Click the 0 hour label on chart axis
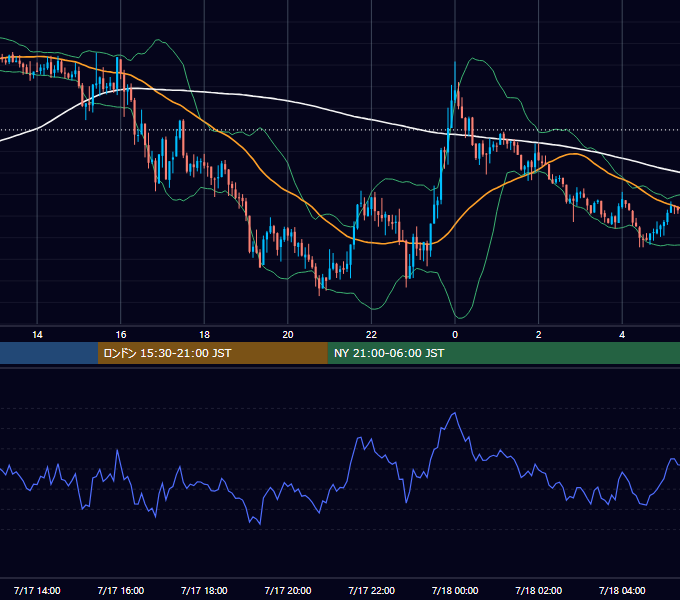 pos(455,335)
